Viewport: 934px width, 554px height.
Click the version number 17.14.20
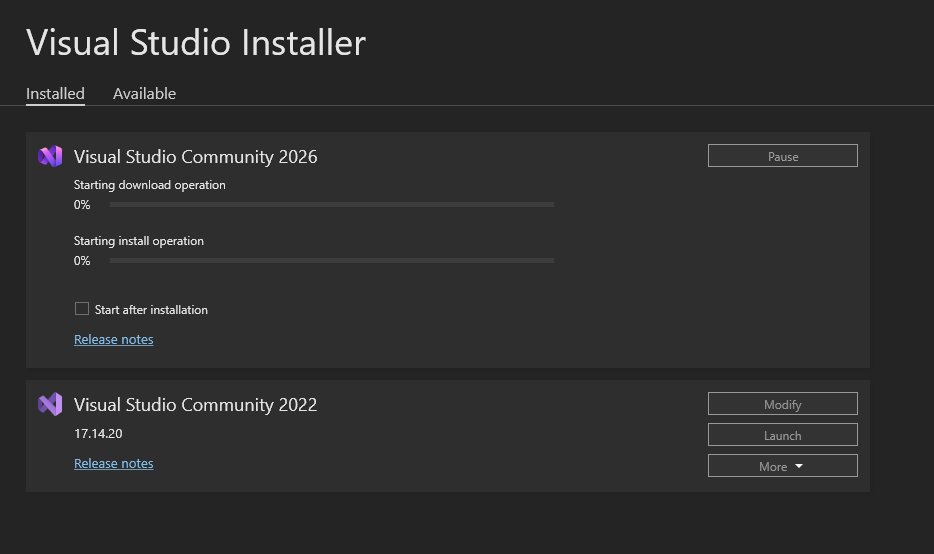(x=98, y=434)
